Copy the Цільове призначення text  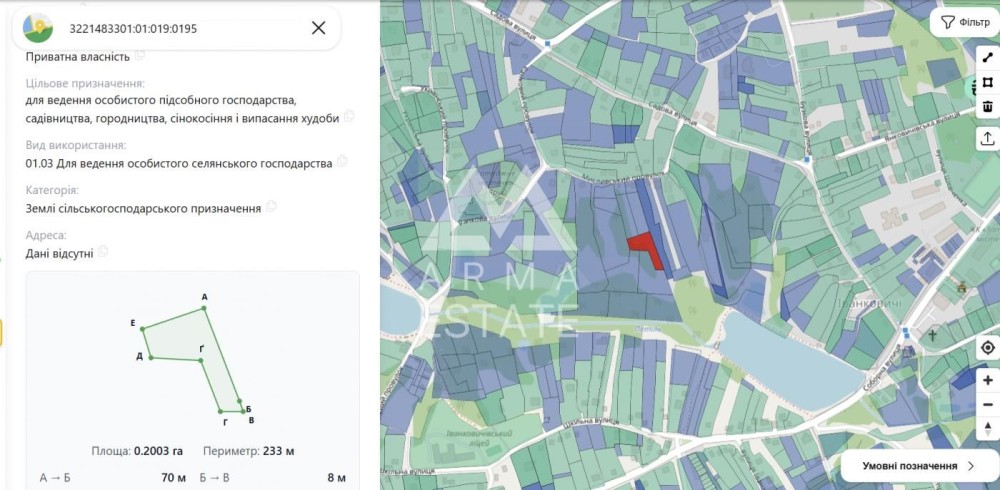pyautogui.click(x=349, y=116)
